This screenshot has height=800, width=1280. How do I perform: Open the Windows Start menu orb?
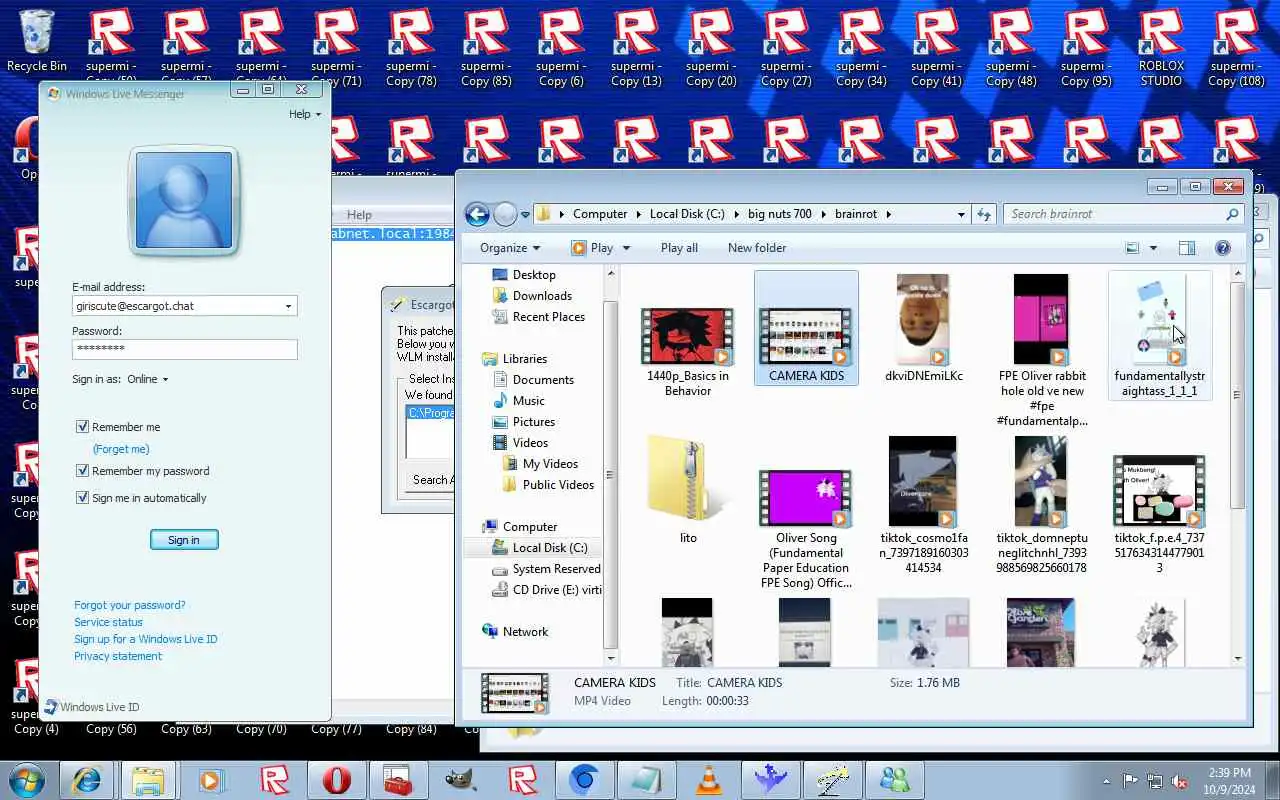pos(27,779)
